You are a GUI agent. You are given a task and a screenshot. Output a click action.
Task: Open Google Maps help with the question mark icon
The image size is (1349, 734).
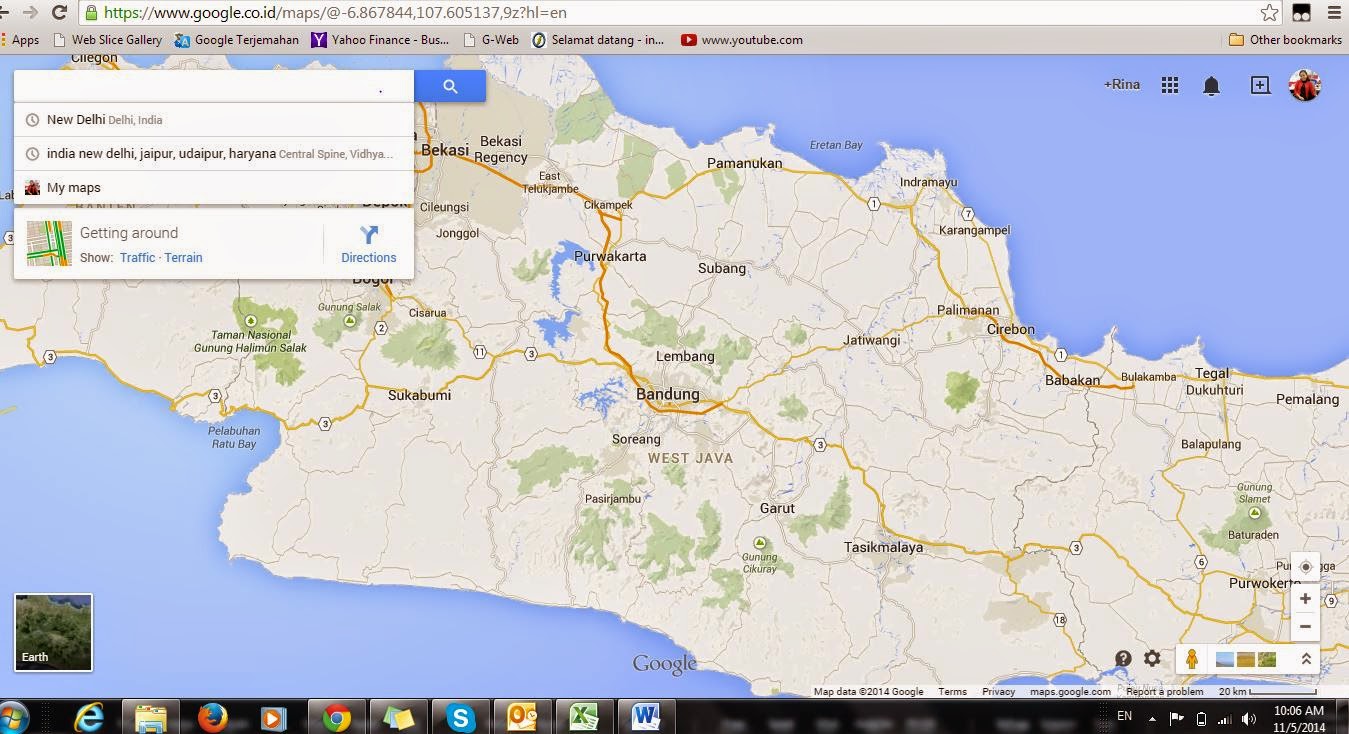tap(1122, 659)
